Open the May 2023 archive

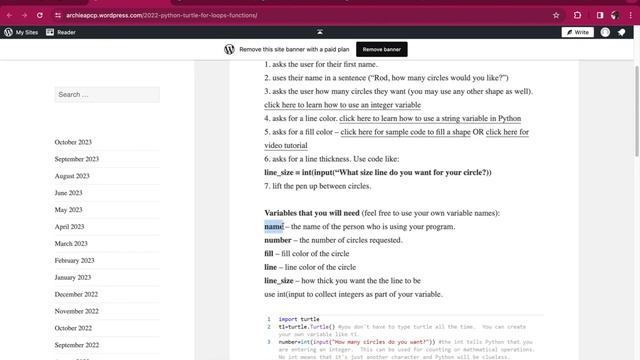(x=68, y=210)
